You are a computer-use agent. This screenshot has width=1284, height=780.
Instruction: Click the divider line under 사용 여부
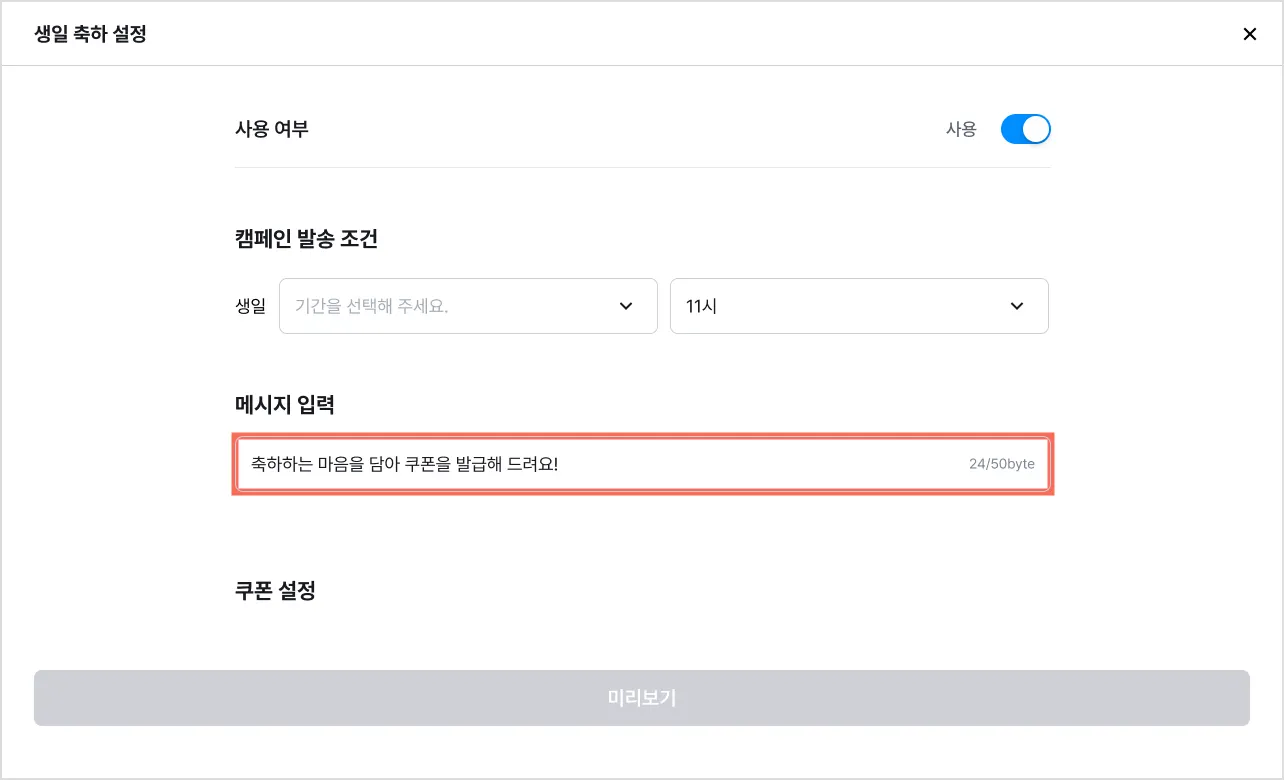pos(643,167)
